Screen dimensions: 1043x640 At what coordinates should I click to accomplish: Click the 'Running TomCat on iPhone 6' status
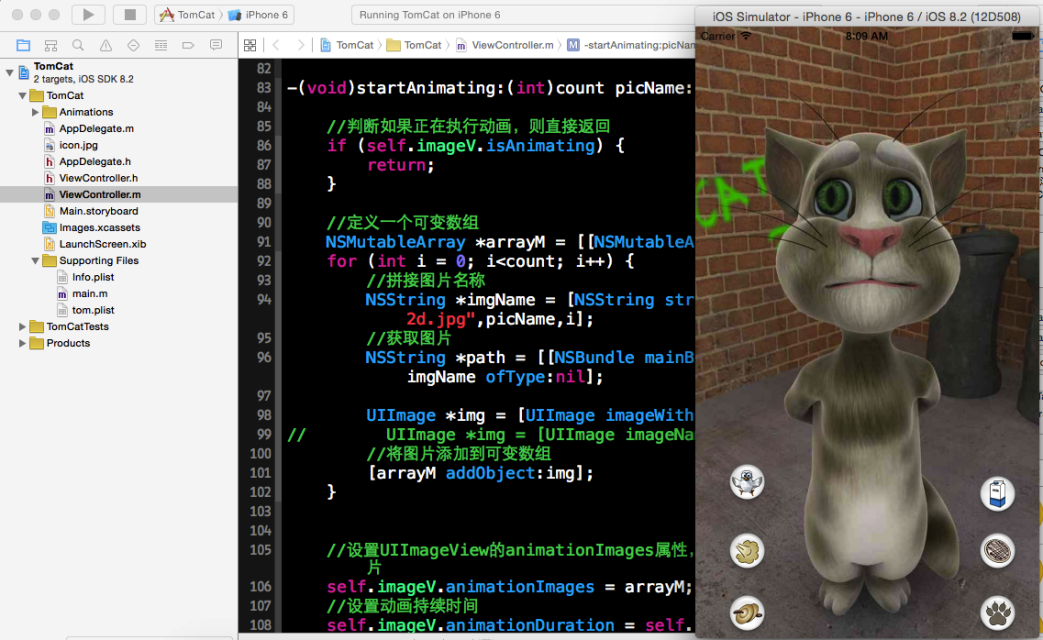coord(430,15)
